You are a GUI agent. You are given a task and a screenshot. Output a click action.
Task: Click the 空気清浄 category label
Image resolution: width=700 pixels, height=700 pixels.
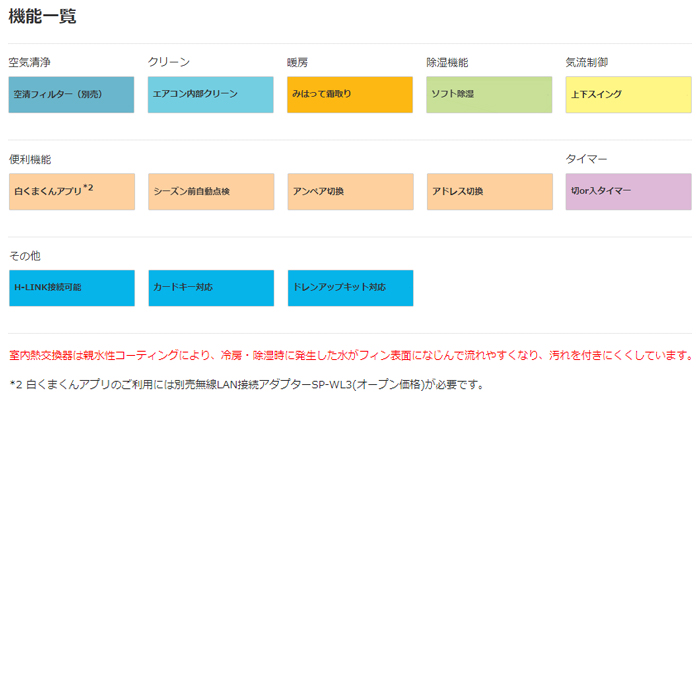(29, 62)
